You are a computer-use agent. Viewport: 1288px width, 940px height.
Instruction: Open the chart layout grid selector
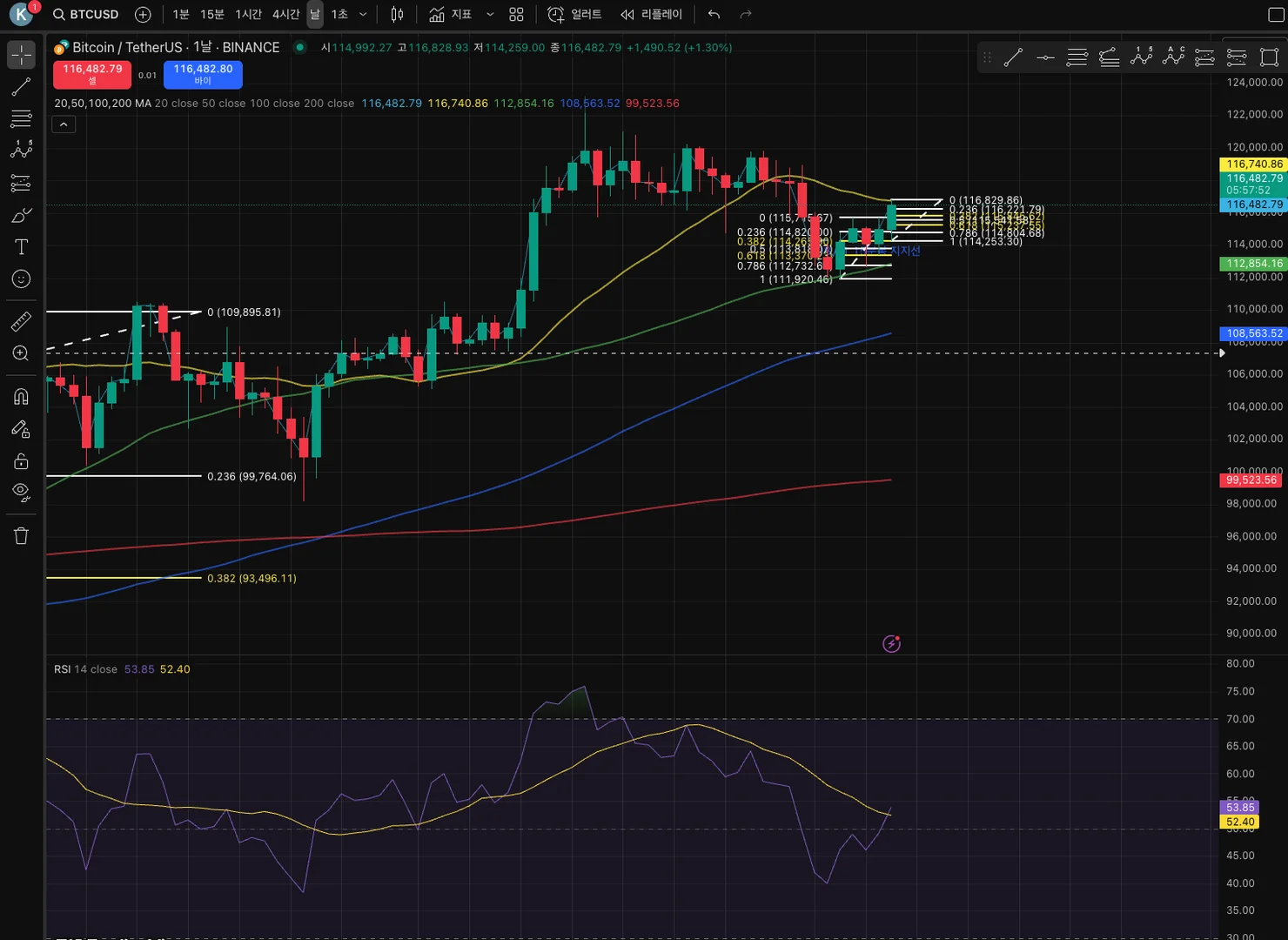click(516, 14)
